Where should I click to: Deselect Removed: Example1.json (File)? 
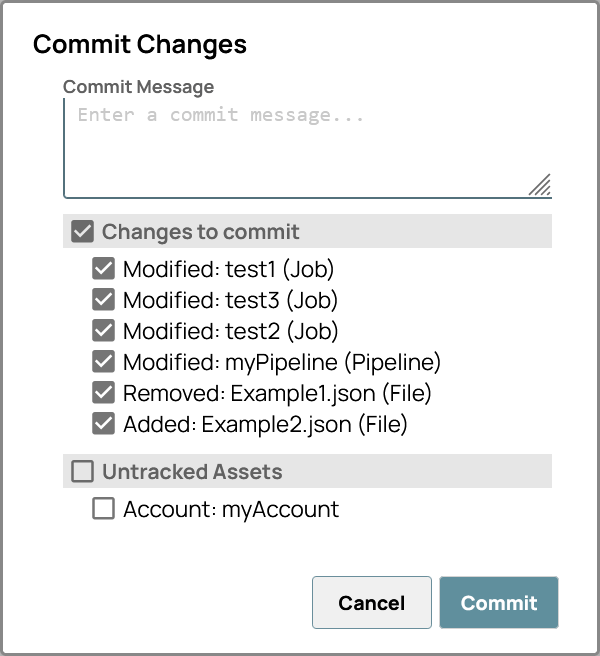(x=103, y=393)
